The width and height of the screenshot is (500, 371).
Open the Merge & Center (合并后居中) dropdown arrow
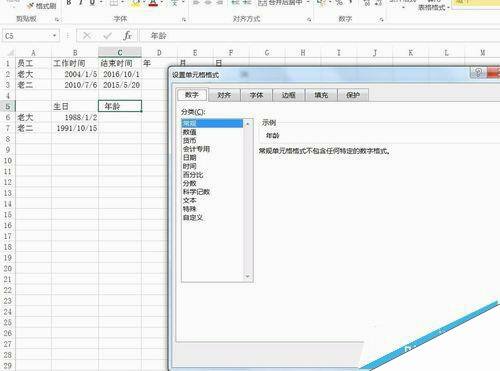pos(308,3)
